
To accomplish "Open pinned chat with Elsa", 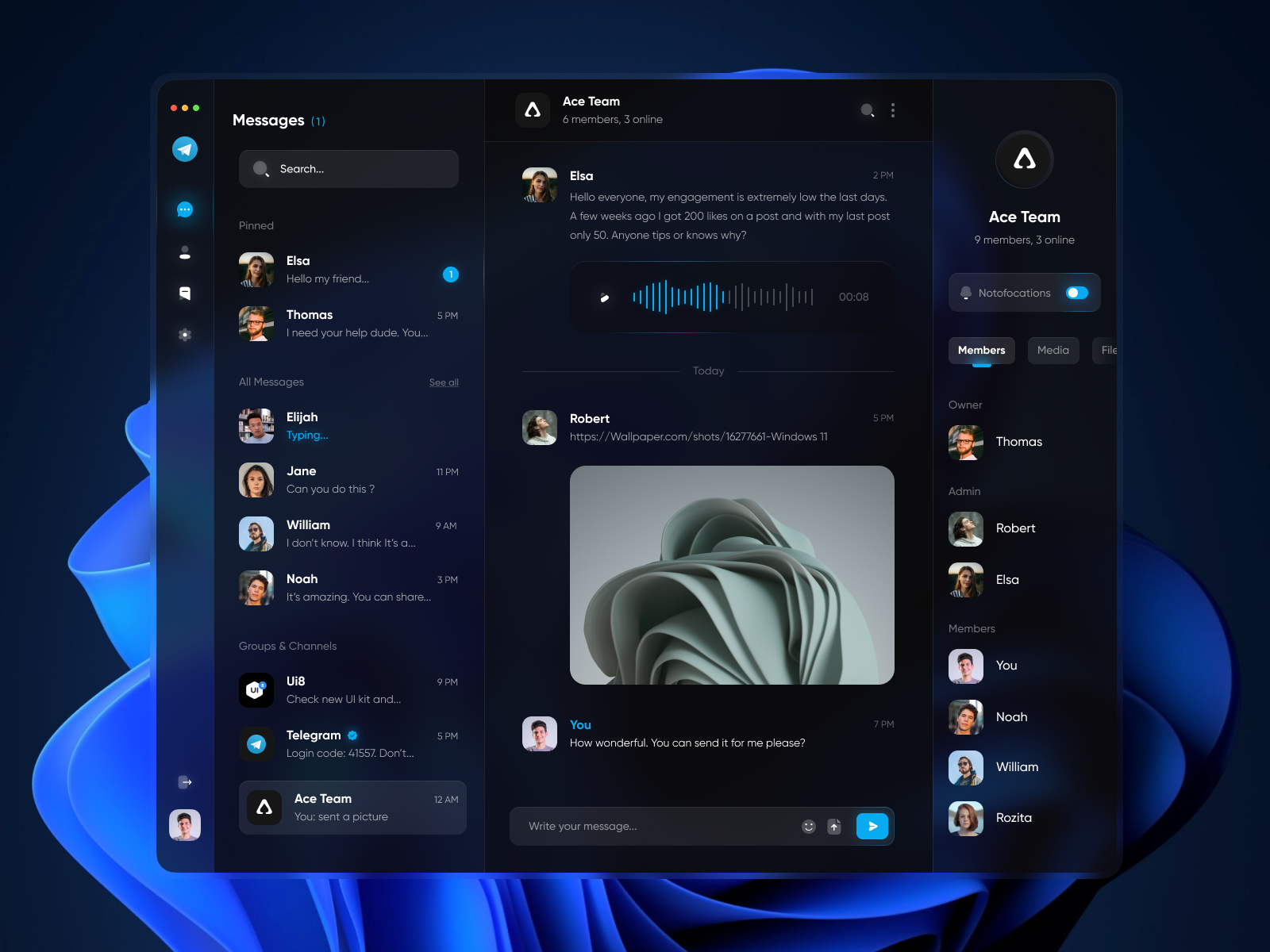I will coord(348,270).
